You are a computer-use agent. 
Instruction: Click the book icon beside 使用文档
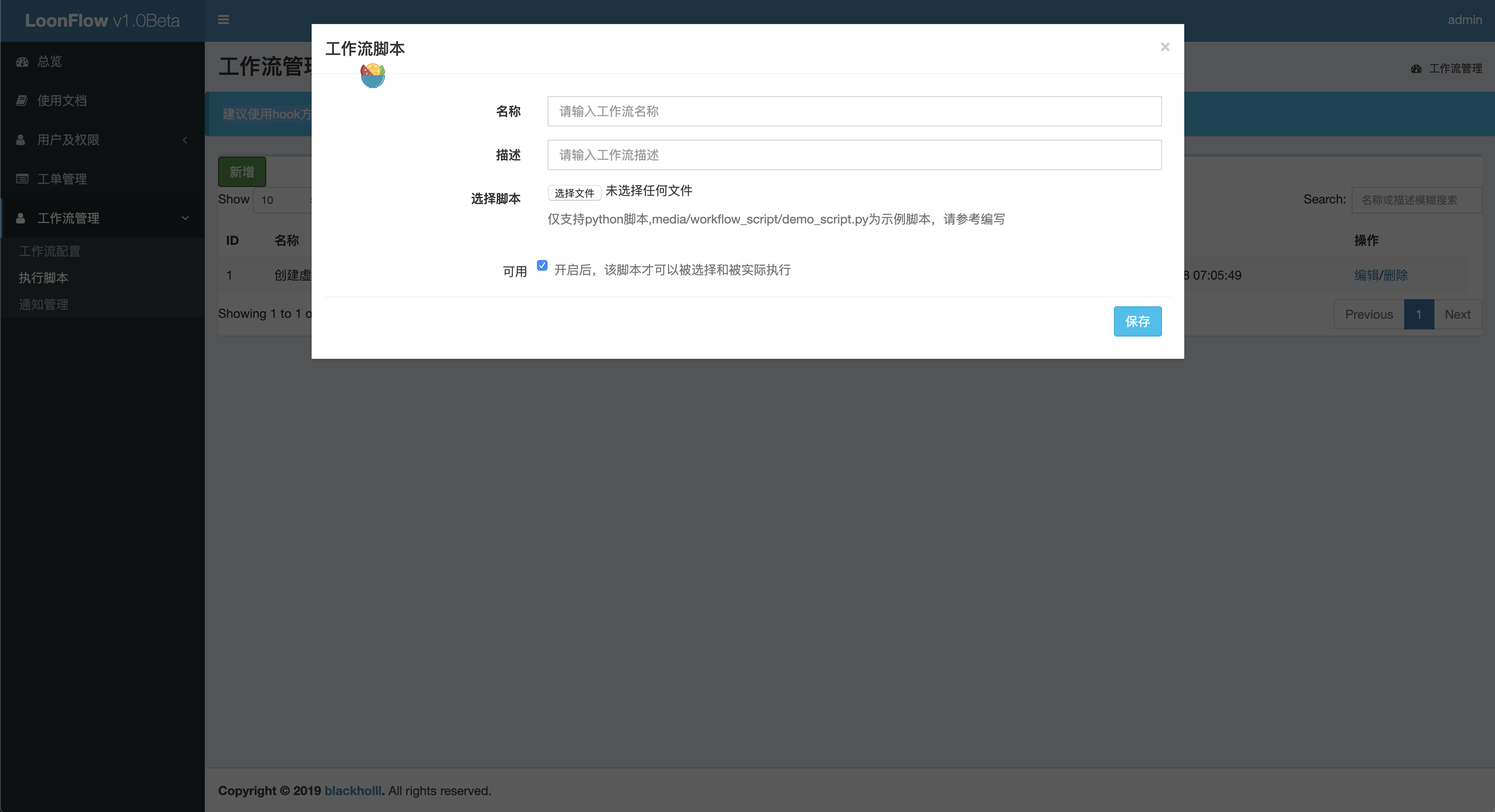click(22, 101)
